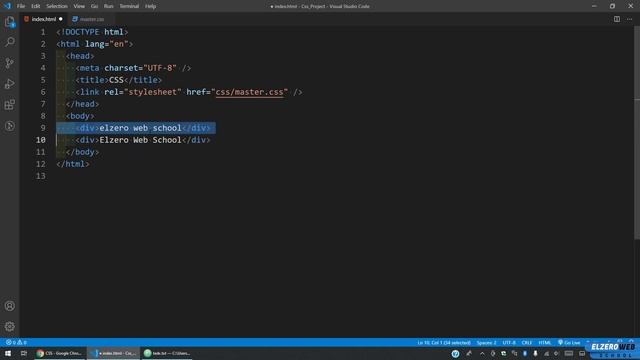Screen dimensions: 640x360
Task: Open the Terminal menu
Action: pyautogui.click(x=129, y=6)
